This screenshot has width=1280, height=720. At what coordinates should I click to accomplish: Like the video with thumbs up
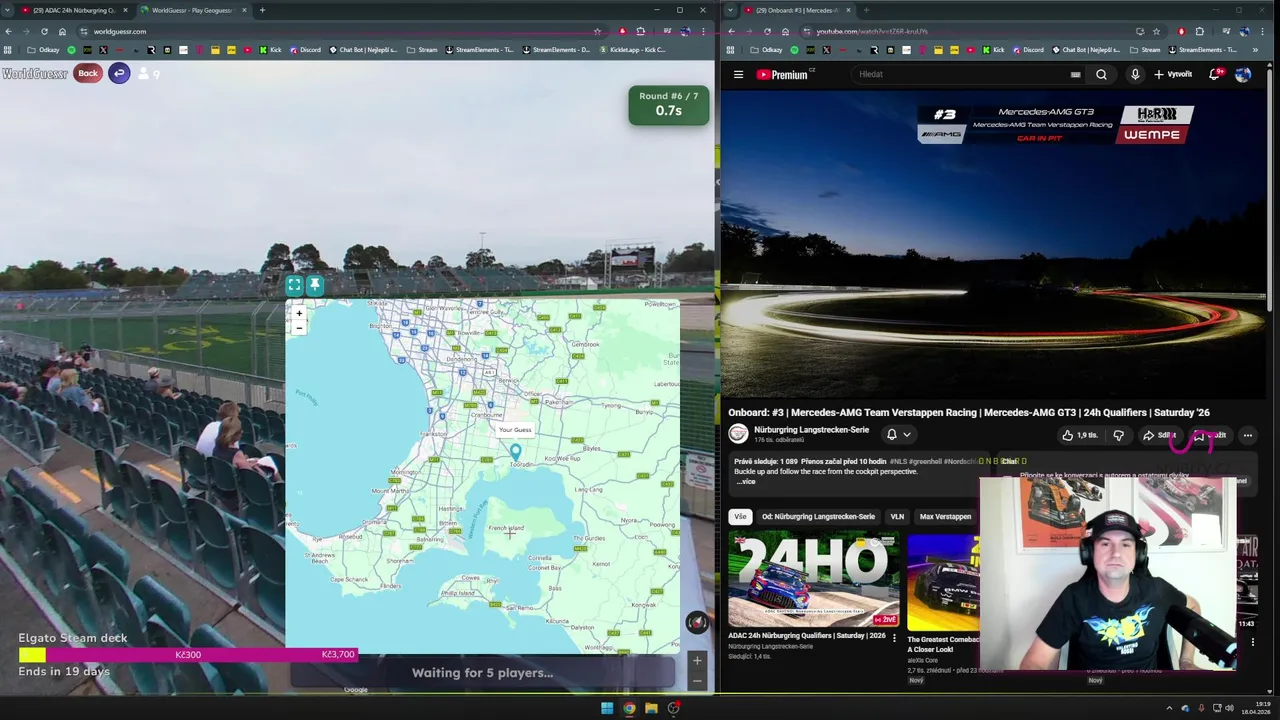click(1080, 435)
